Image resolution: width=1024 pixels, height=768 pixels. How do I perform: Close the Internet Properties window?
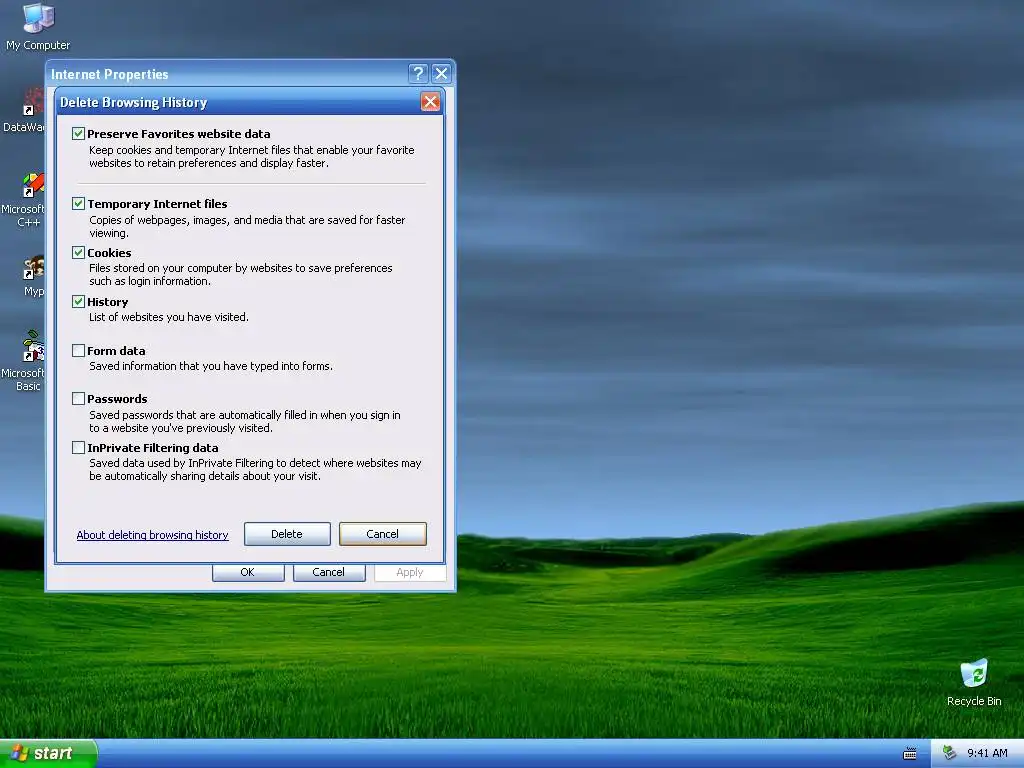tap(441, 73)
